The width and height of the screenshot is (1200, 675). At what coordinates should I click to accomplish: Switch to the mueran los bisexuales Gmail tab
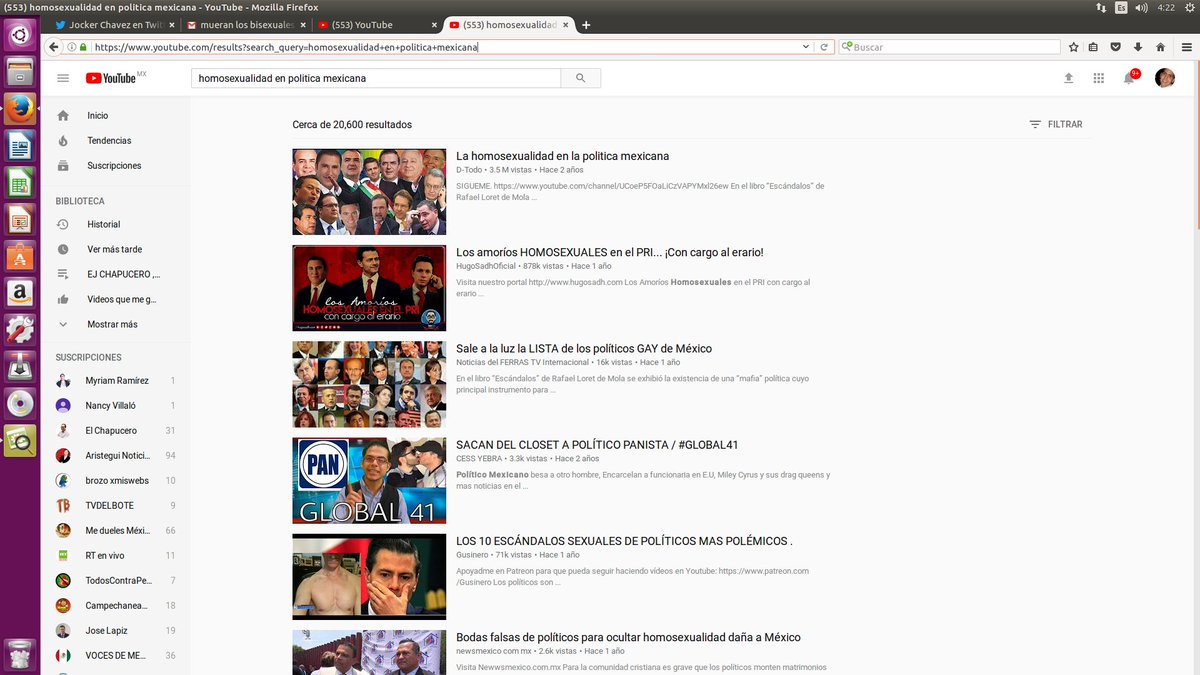(245, 25)
